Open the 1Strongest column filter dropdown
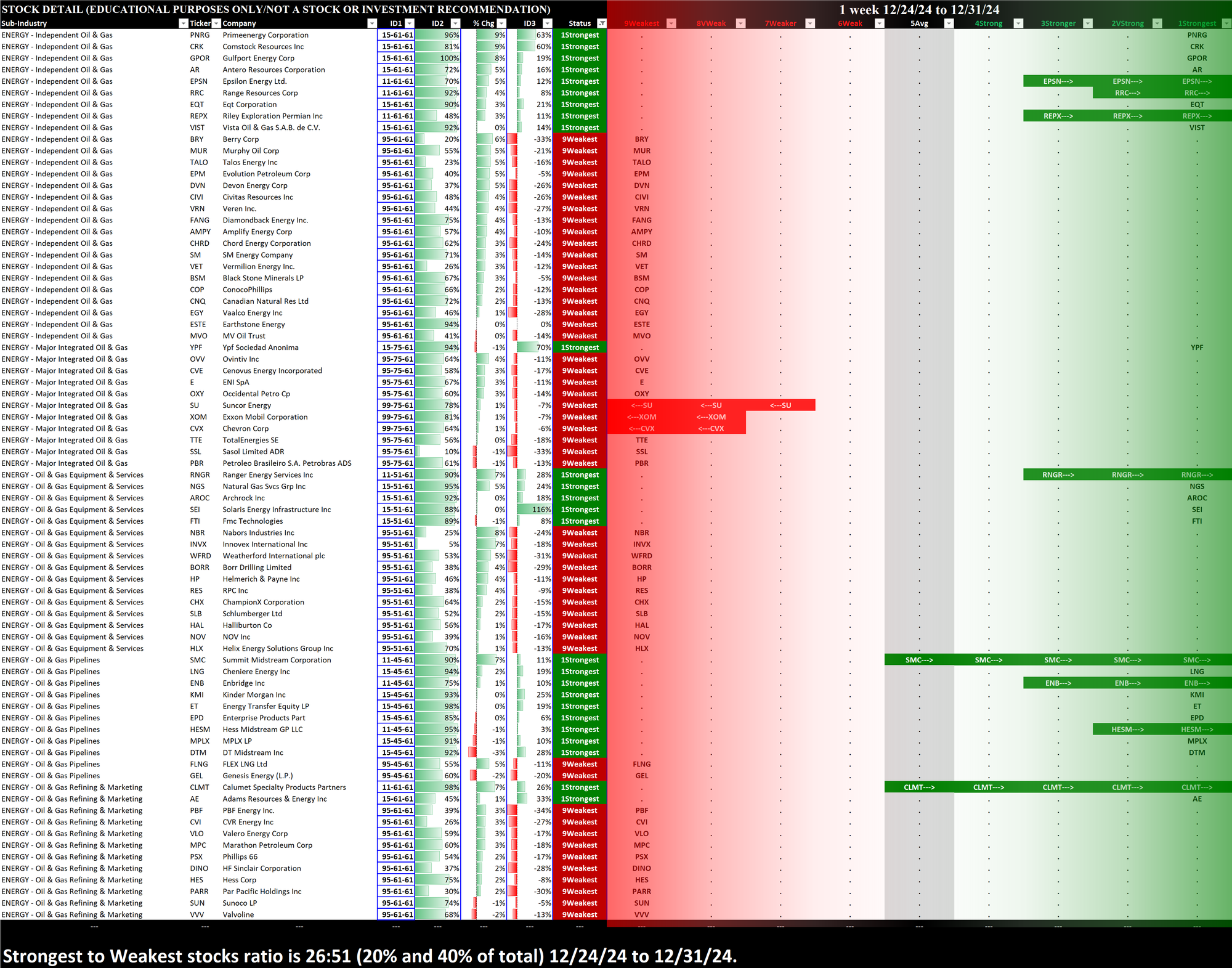Viewport: 1232px width, 968px height. pos(1226,23)
